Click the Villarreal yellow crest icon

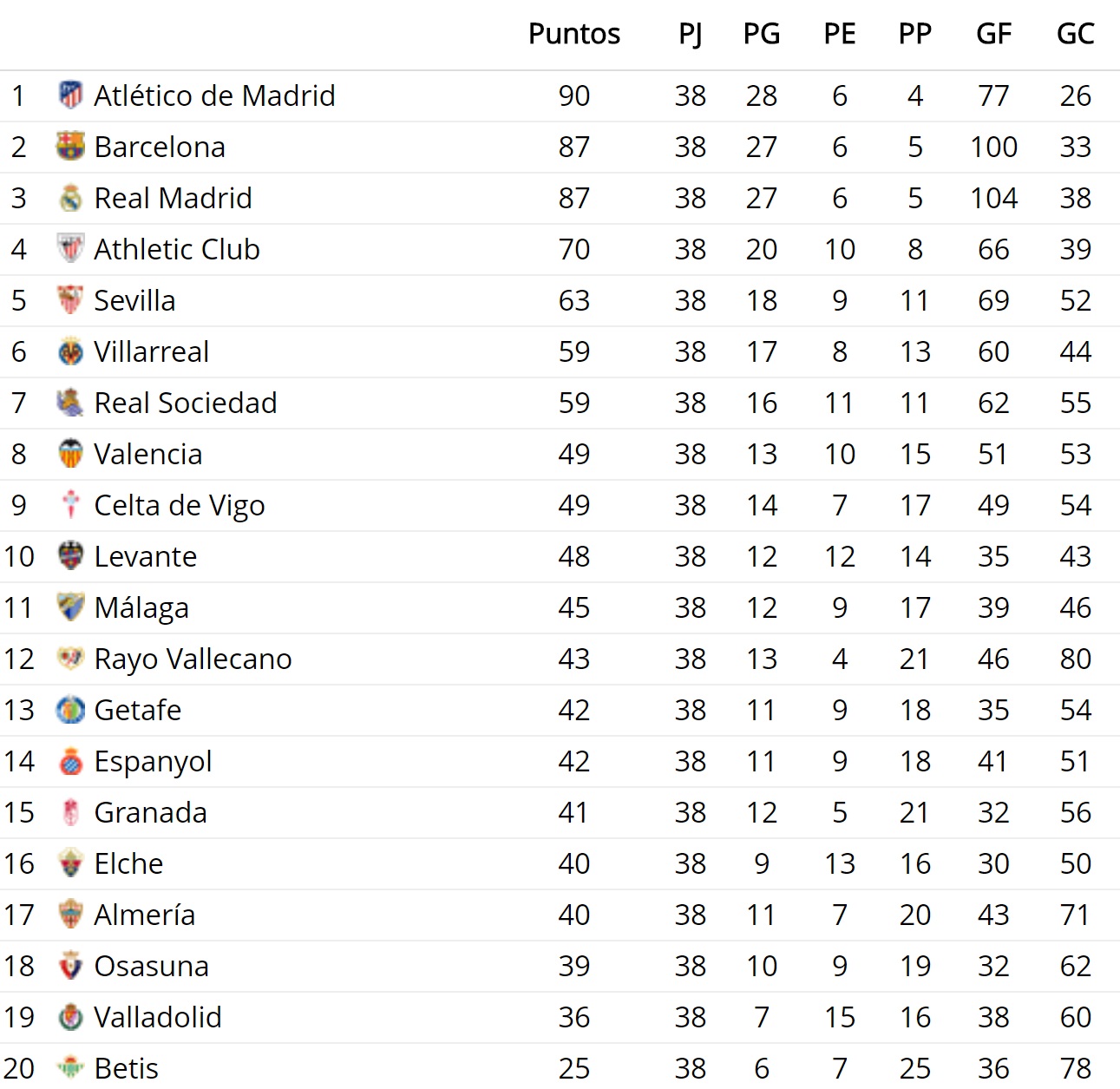click(x=70, y=351)
